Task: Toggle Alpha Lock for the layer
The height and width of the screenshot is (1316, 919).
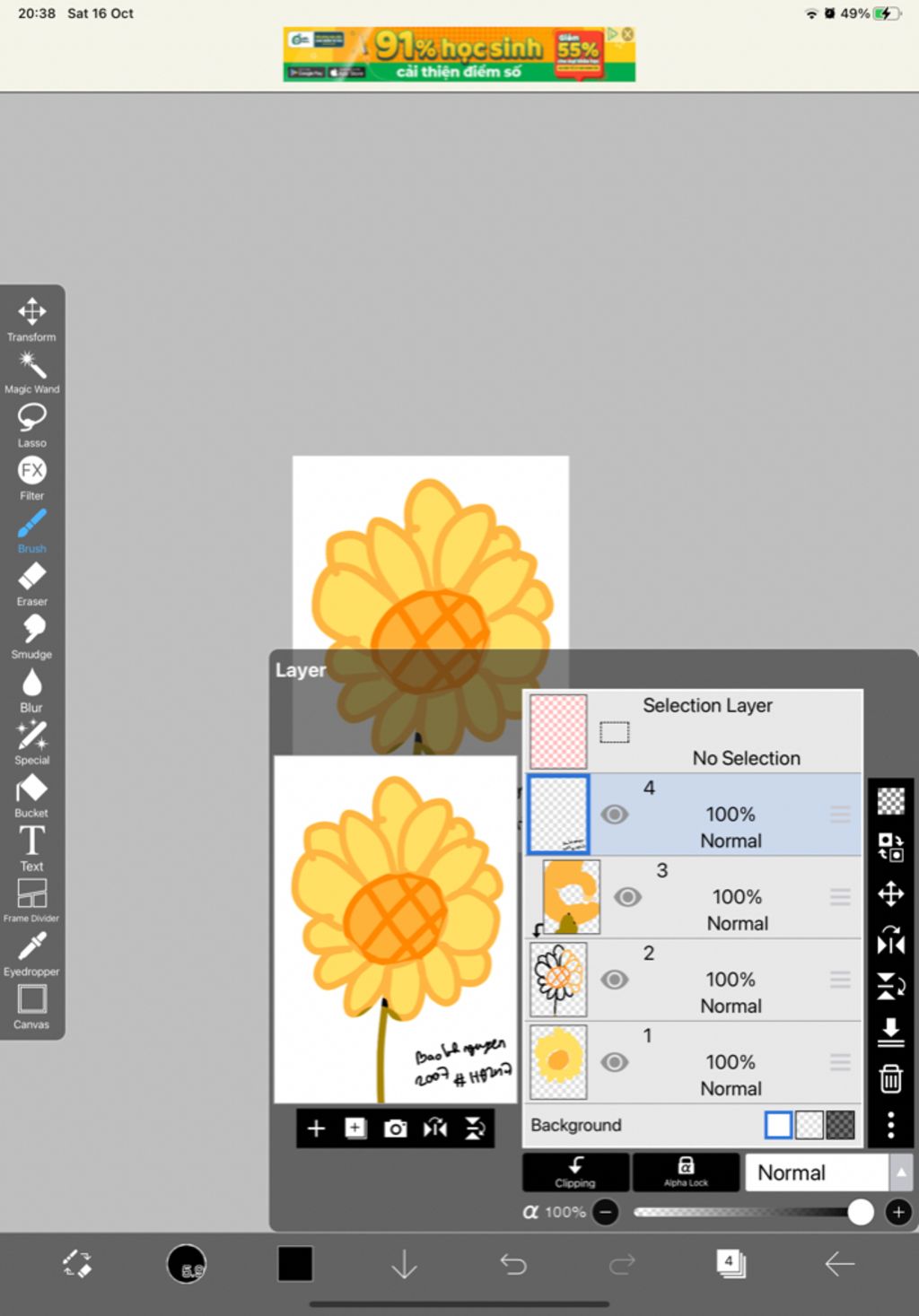Action: click(686, 1172)
